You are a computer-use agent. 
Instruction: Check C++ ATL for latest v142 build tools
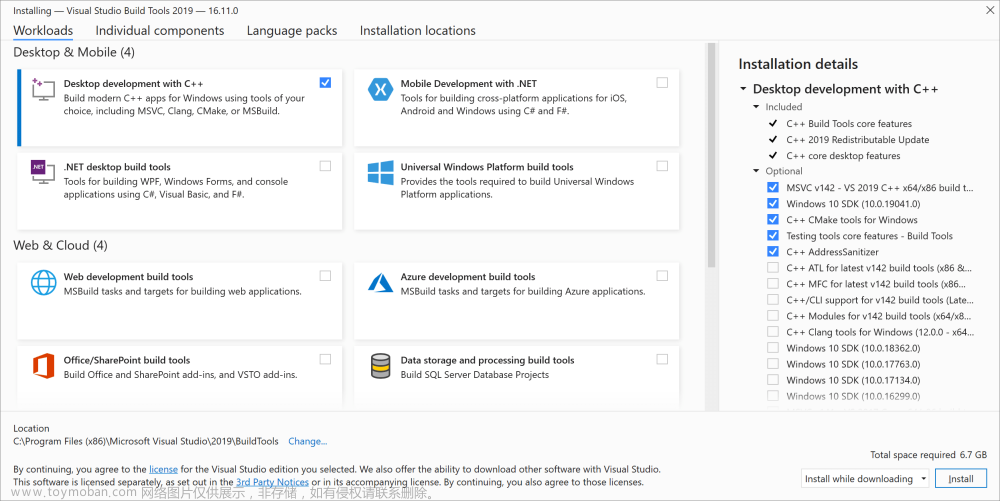click(773, 268)
